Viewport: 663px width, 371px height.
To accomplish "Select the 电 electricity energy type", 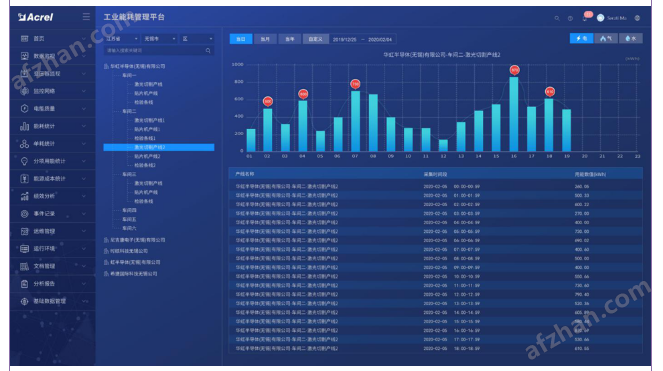I will coord(581,38).
